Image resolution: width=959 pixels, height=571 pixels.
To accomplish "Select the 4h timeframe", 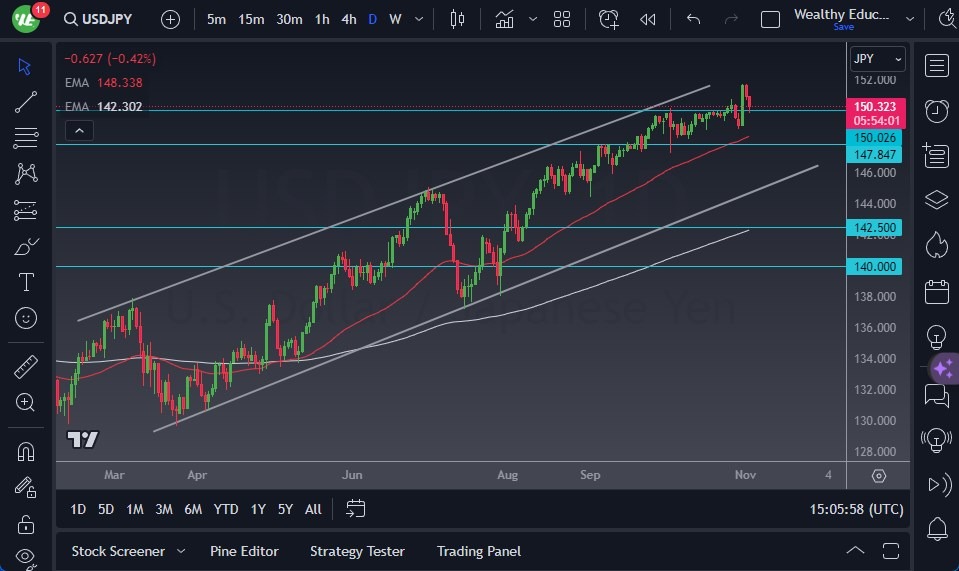I will [348, 19].
